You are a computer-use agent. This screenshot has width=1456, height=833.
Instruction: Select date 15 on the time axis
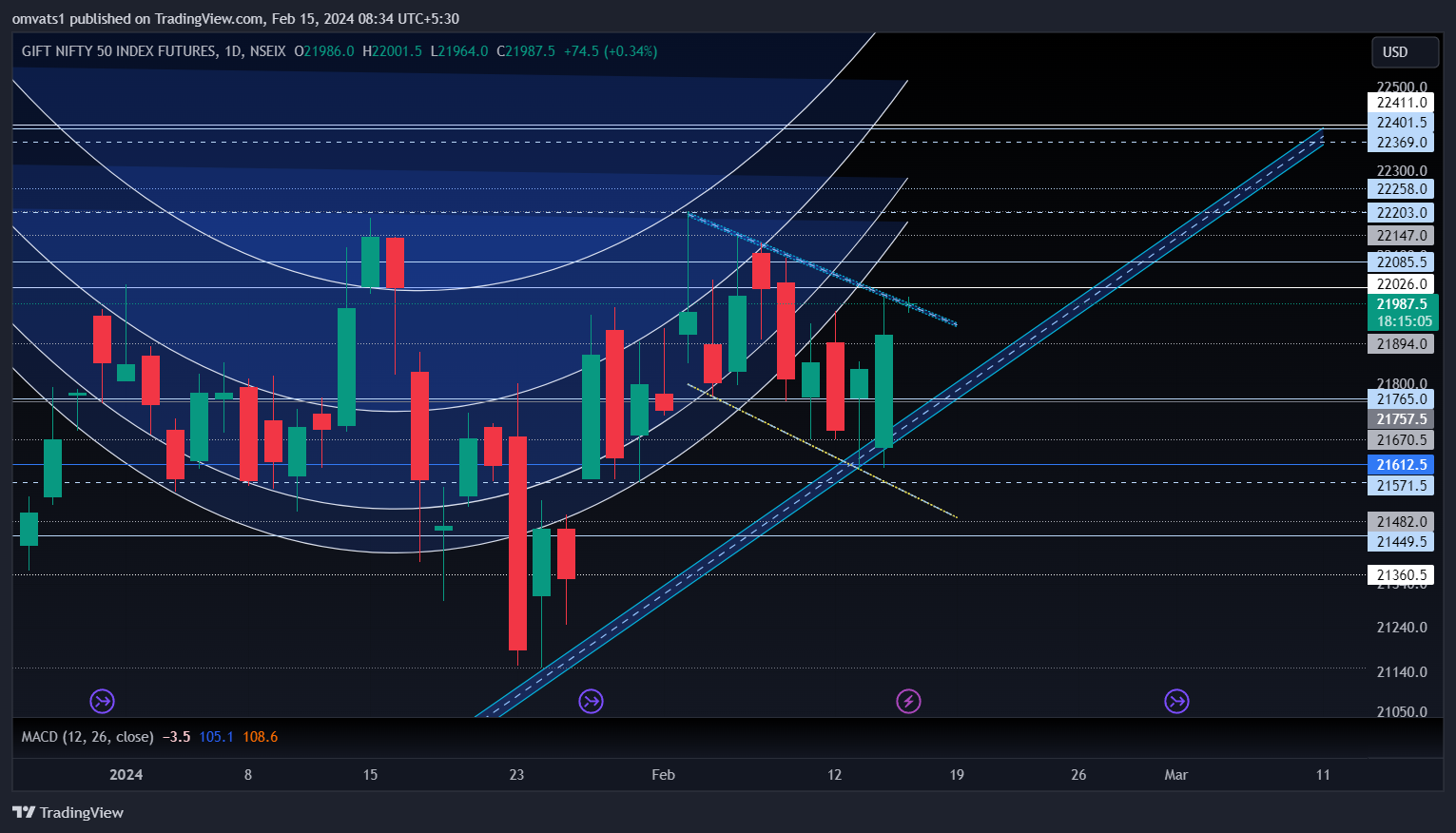click(x=370, y=775)
